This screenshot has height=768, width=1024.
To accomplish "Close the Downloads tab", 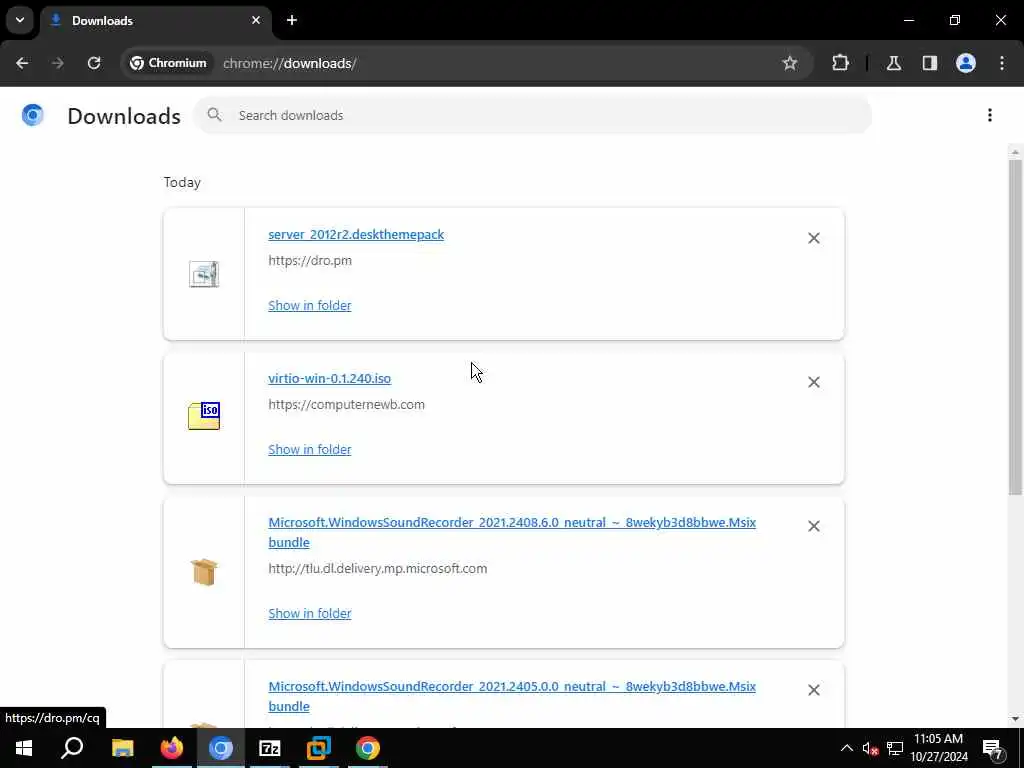I will click(x=256, y=20).
